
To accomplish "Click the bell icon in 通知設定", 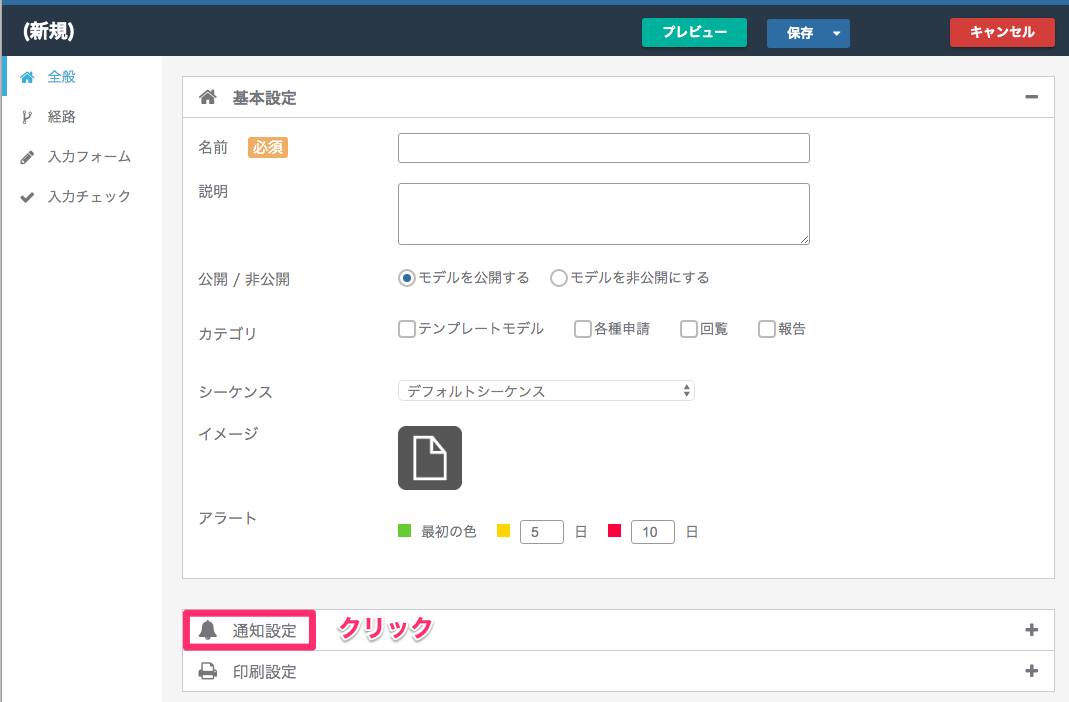I will pos(208,630).
